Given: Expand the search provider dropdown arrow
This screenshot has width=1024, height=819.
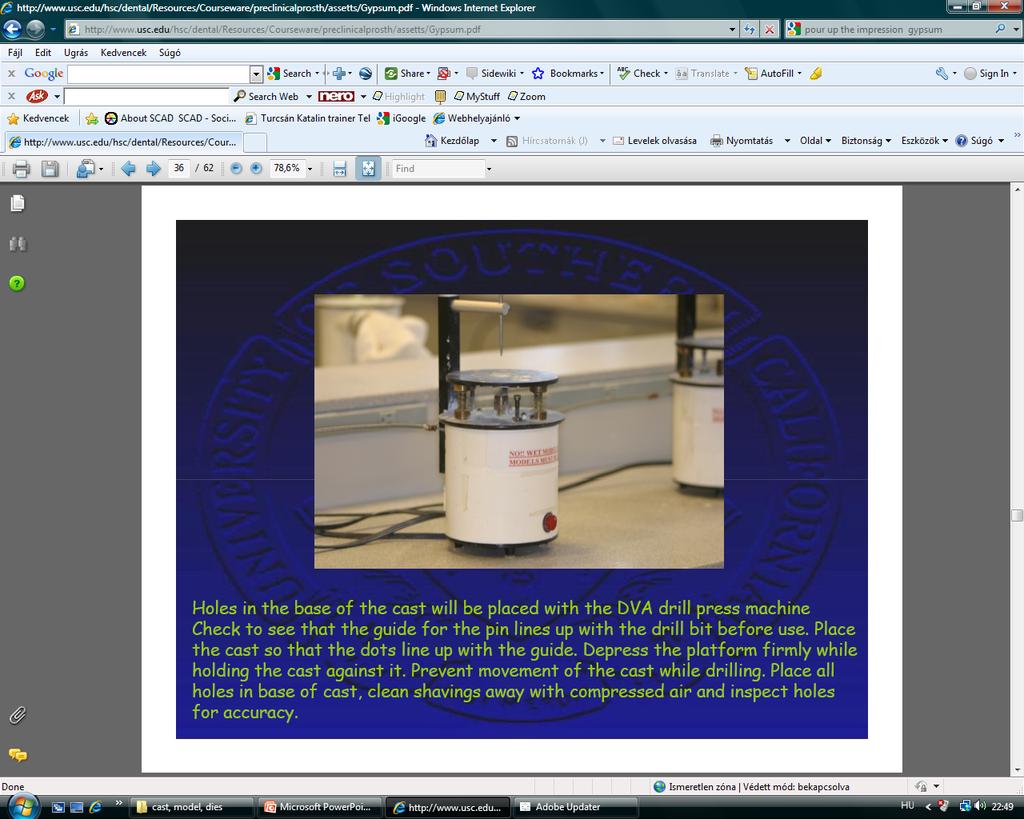Looking at the screenshot, I should tap(1016, 29).
